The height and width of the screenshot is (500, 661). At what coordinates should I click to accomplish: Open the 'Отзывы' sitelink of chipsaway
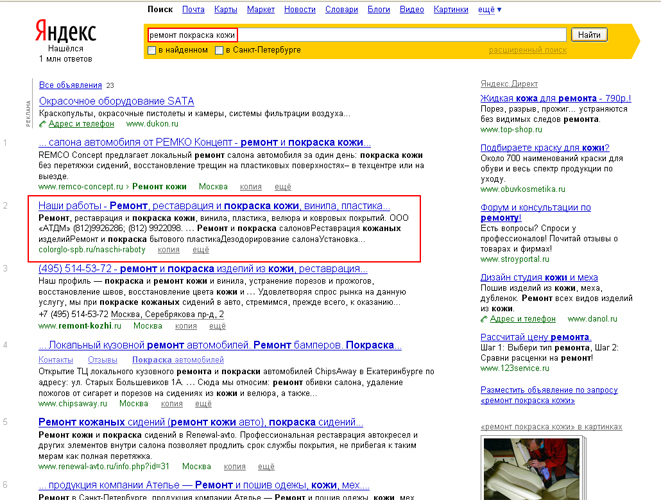tap(102, 360)
